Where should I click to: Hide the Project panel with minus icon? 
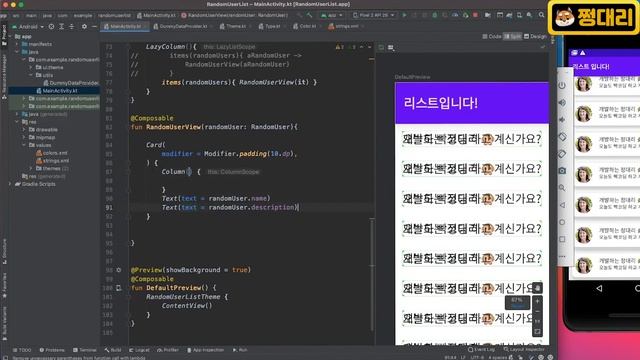coord(94,27)
